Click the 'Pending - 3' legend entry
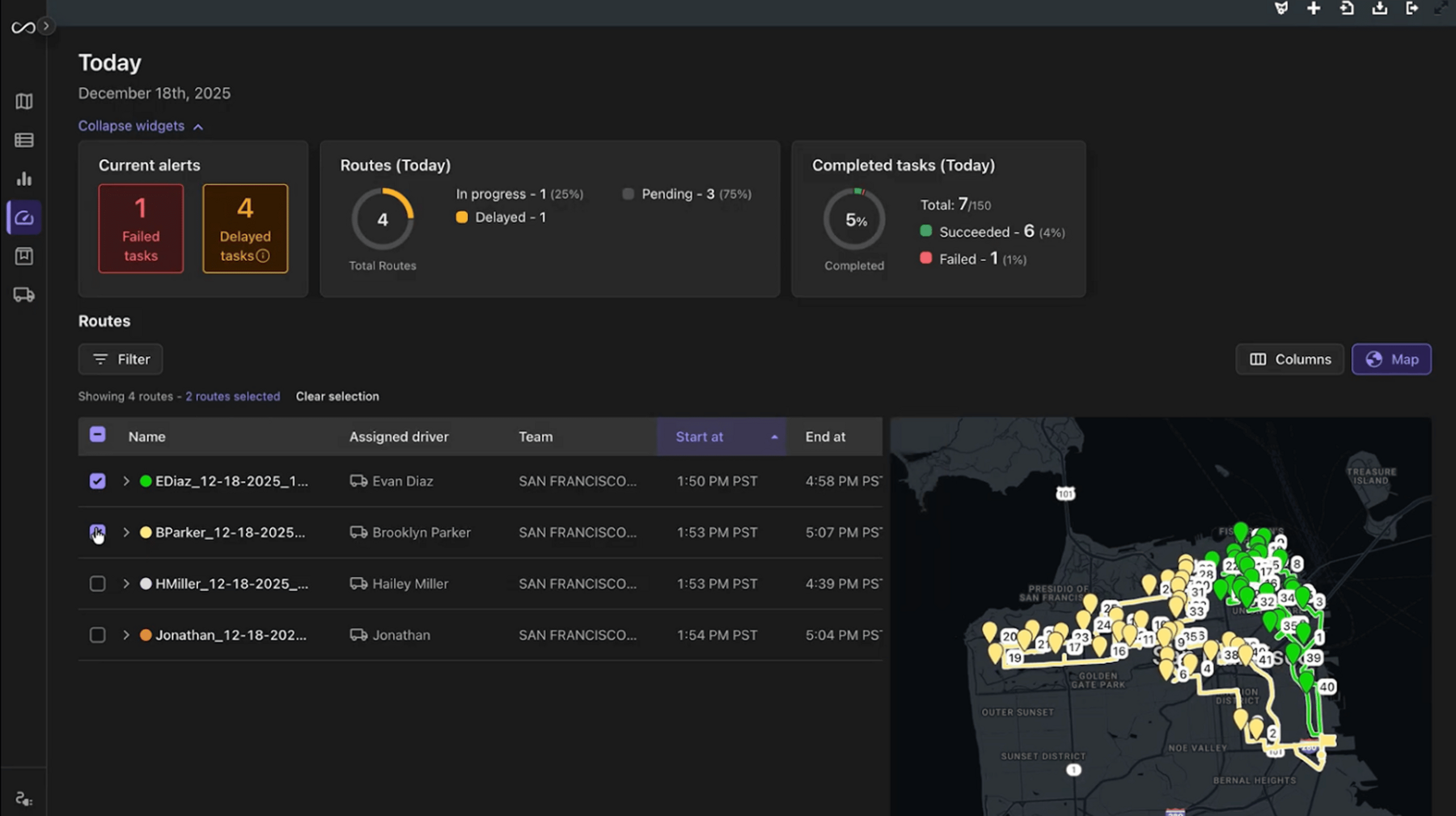This screenshot has width=1456, height=816. (687, 194)
